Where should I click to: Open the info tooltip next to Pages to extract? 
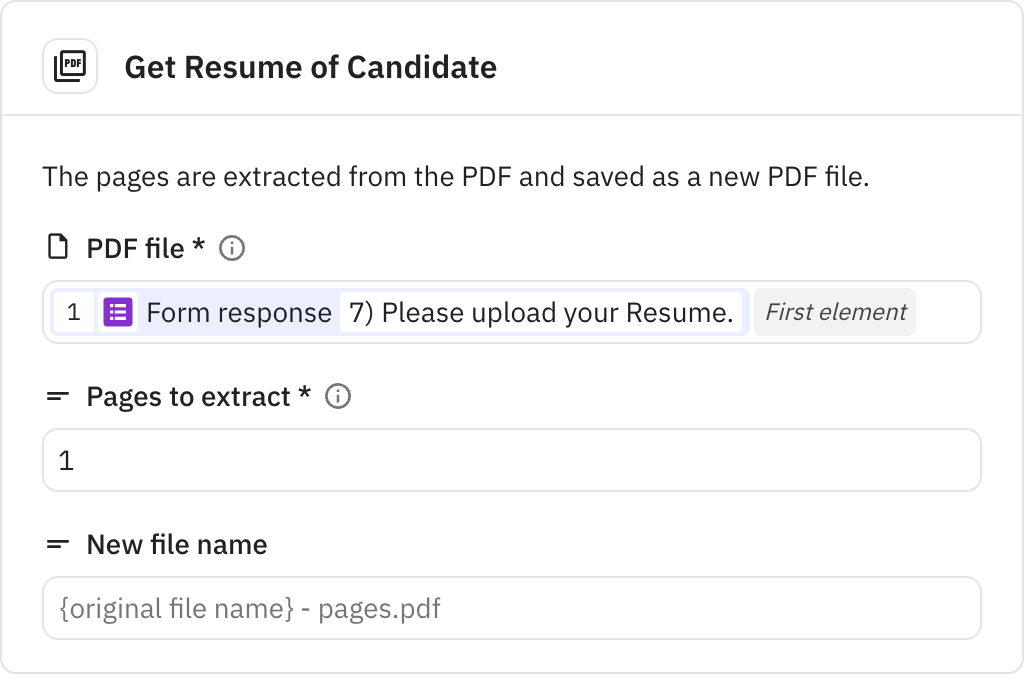pos(338,397)
